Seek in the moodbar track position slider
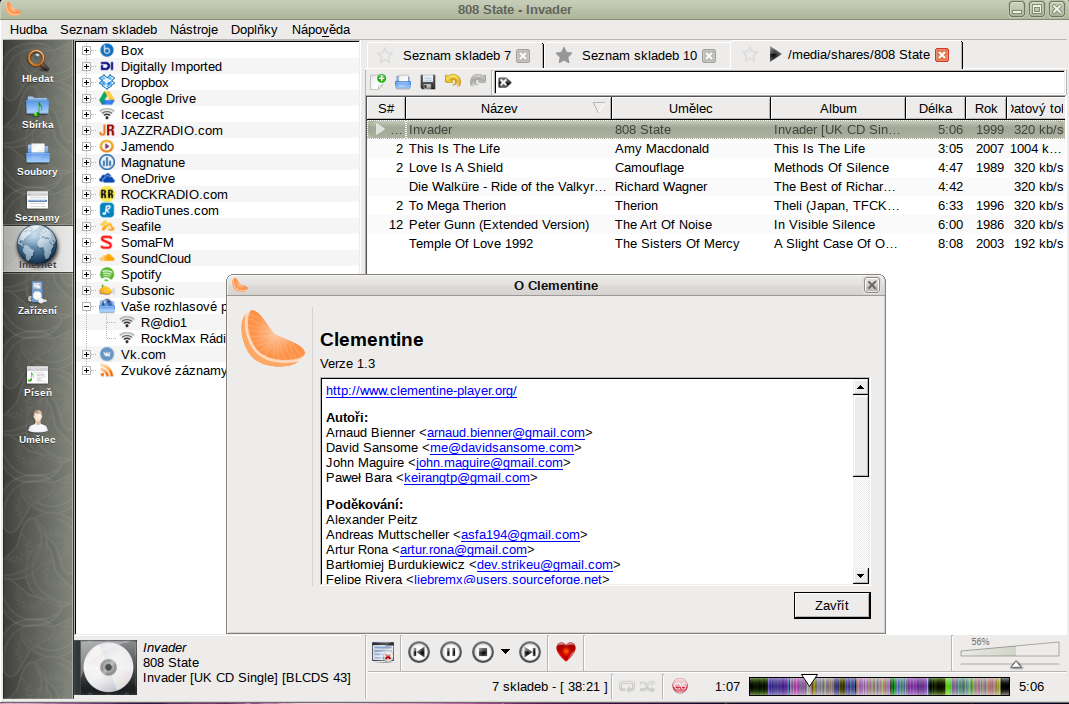The width and height of the screenshot is (1069, 704). 879,686
